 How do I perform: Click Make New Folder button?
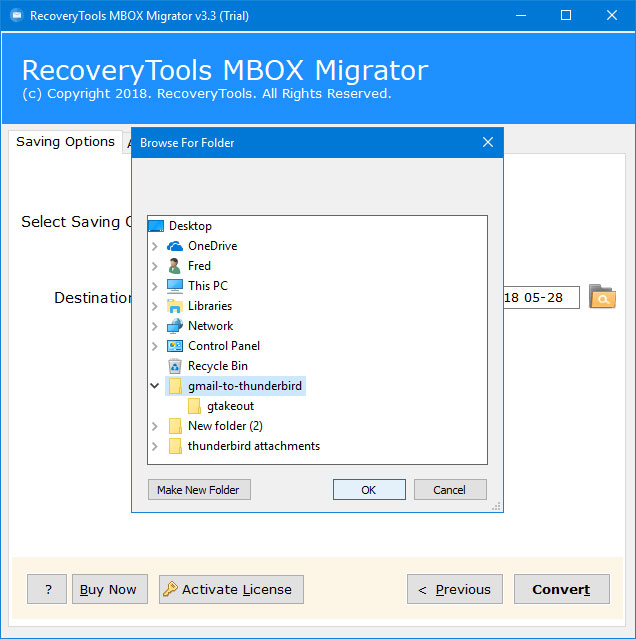coord(199,489)
